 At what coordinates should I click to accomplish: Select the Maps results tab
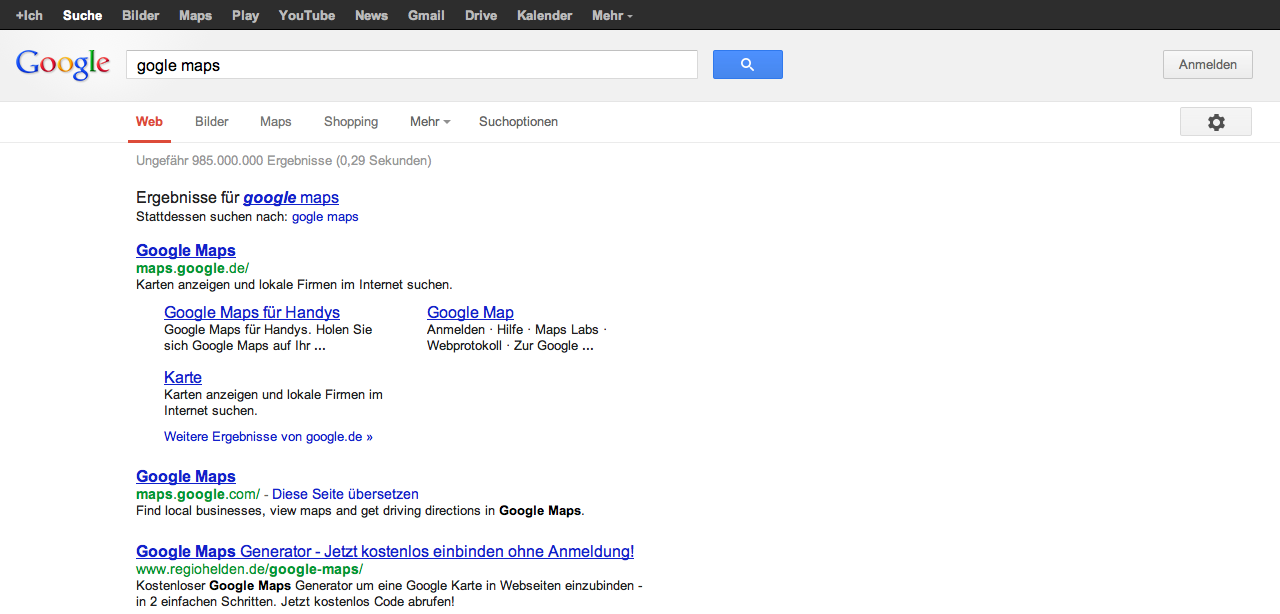pyautogui.click(x=276, y=122)
